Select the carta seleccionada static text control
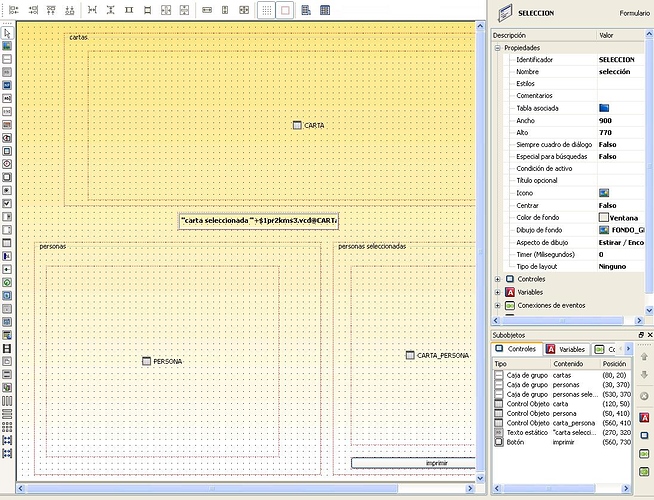 [259, 221]
